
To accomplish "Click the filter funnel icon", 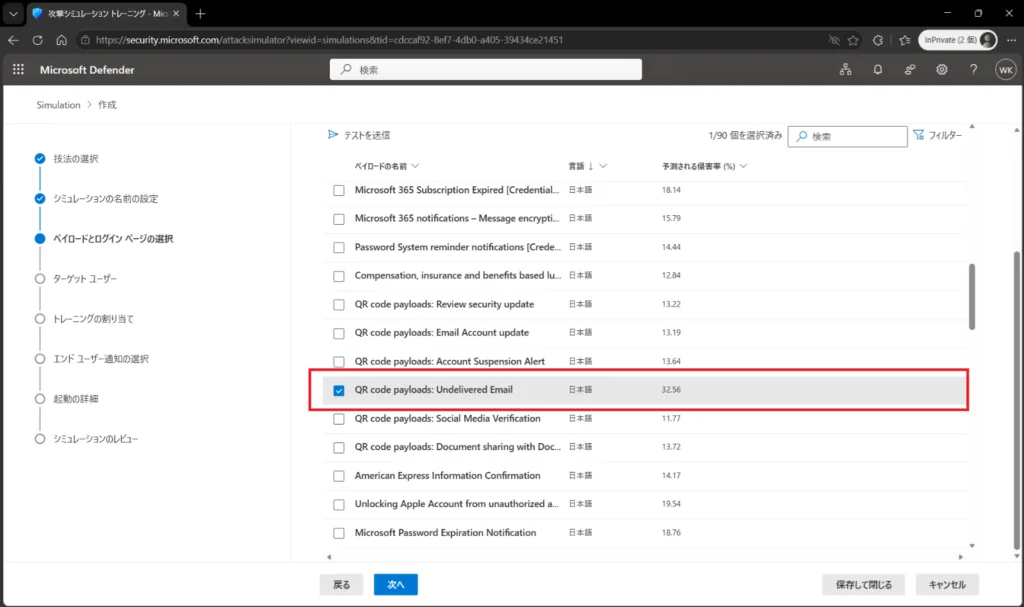I will point(919,135).
